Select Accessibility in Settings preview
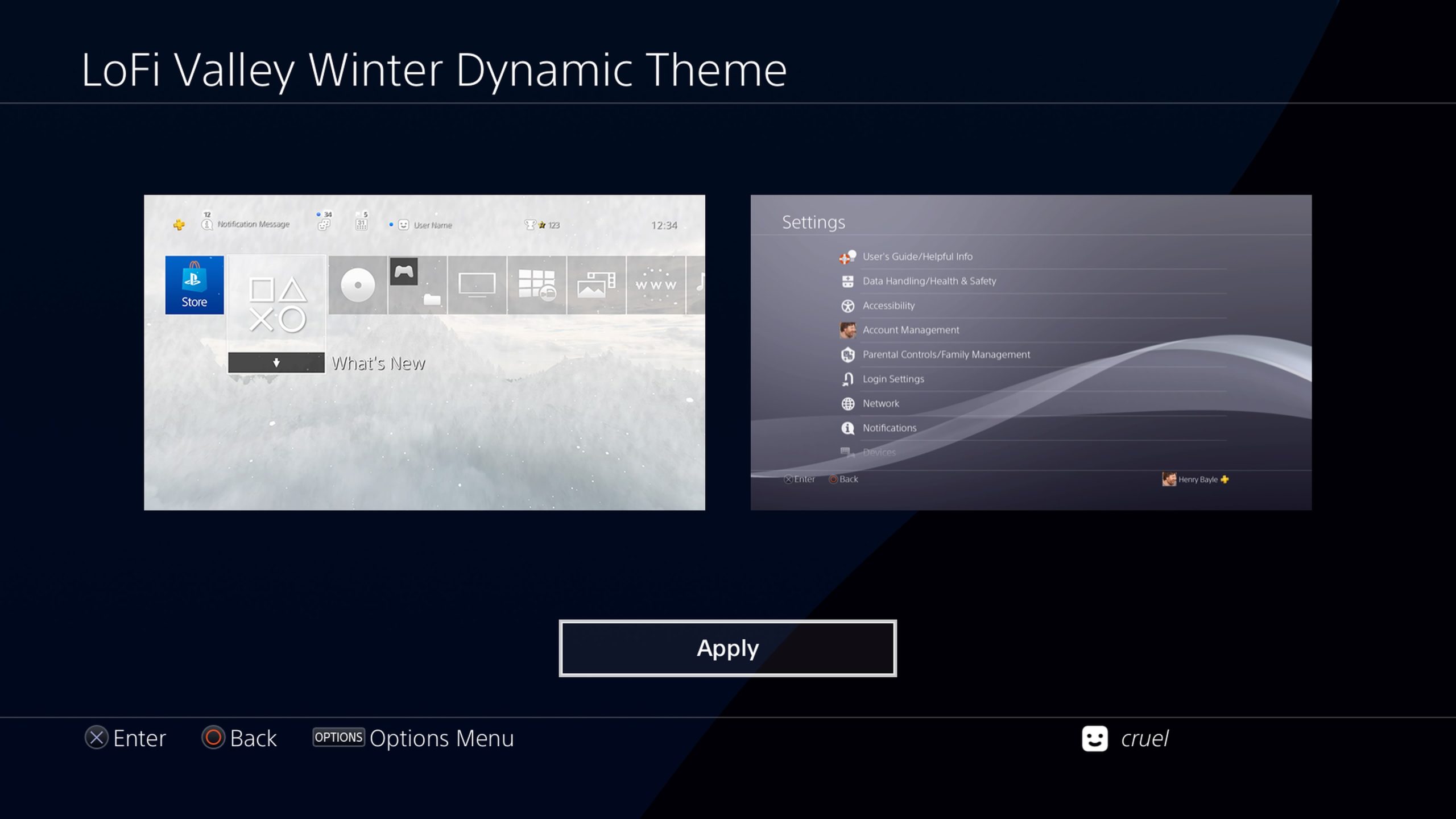 coord(888,305)
